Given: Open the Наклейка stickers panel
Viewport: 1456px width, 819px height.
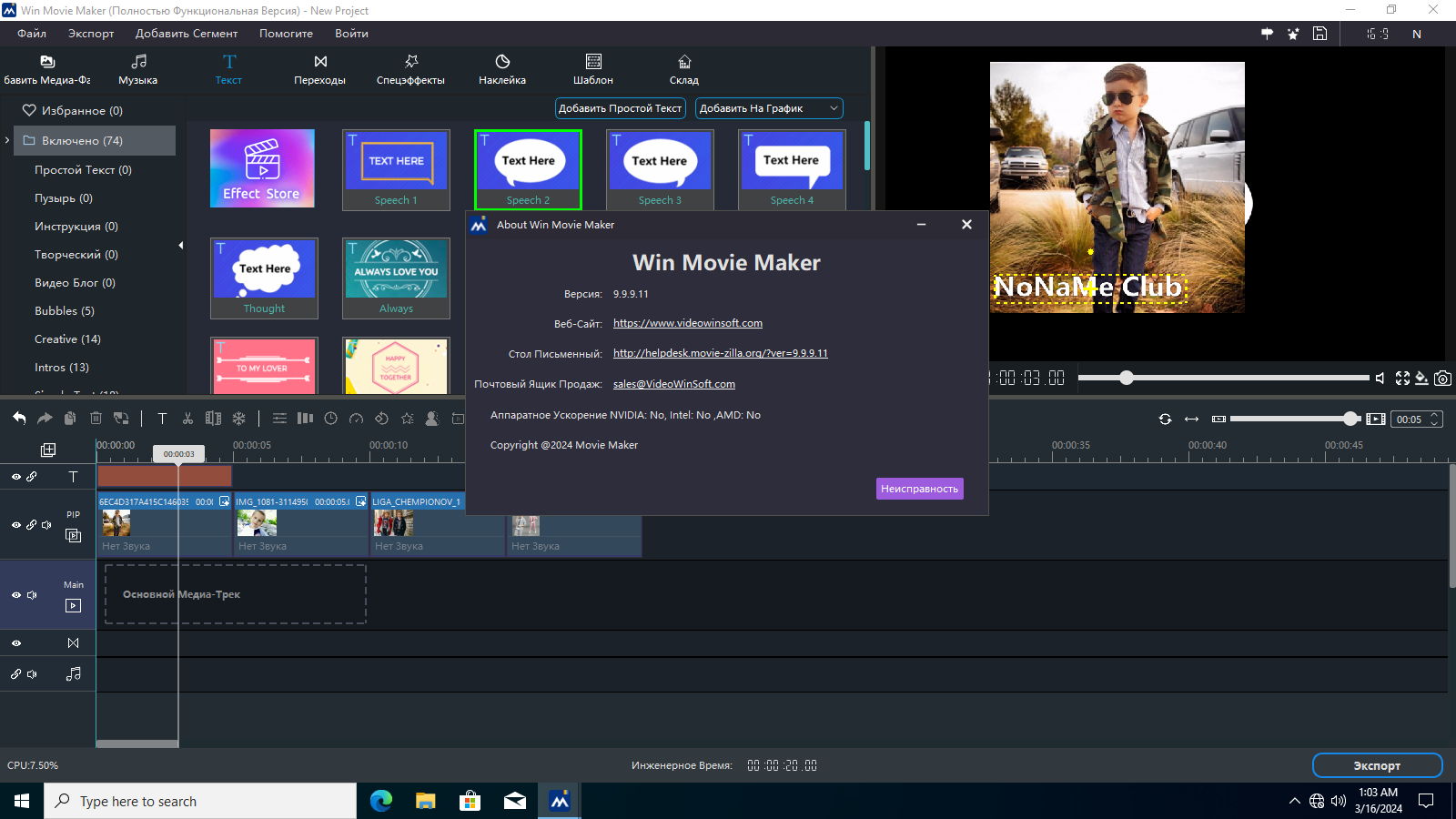Looking at the screenshot, I should point(502,69).
